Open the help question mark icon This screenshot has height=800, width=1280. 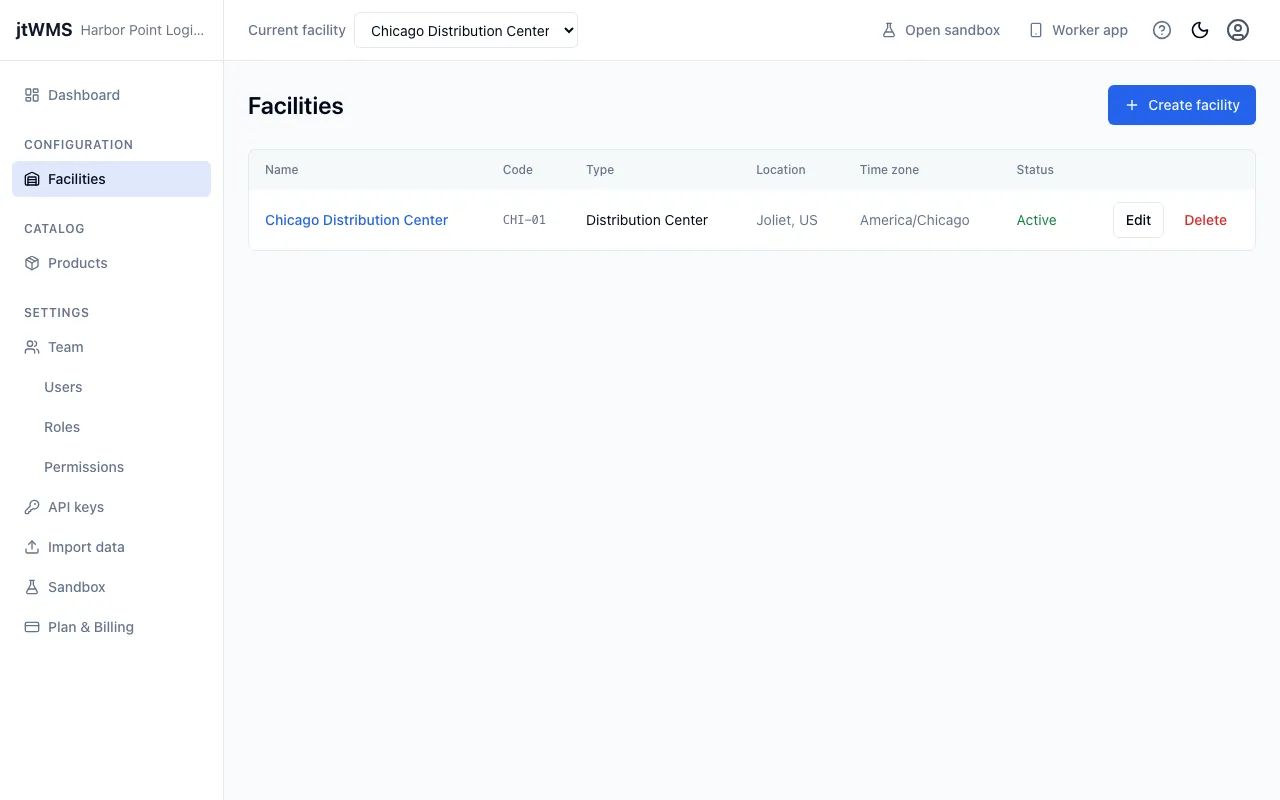[1162, 30]
